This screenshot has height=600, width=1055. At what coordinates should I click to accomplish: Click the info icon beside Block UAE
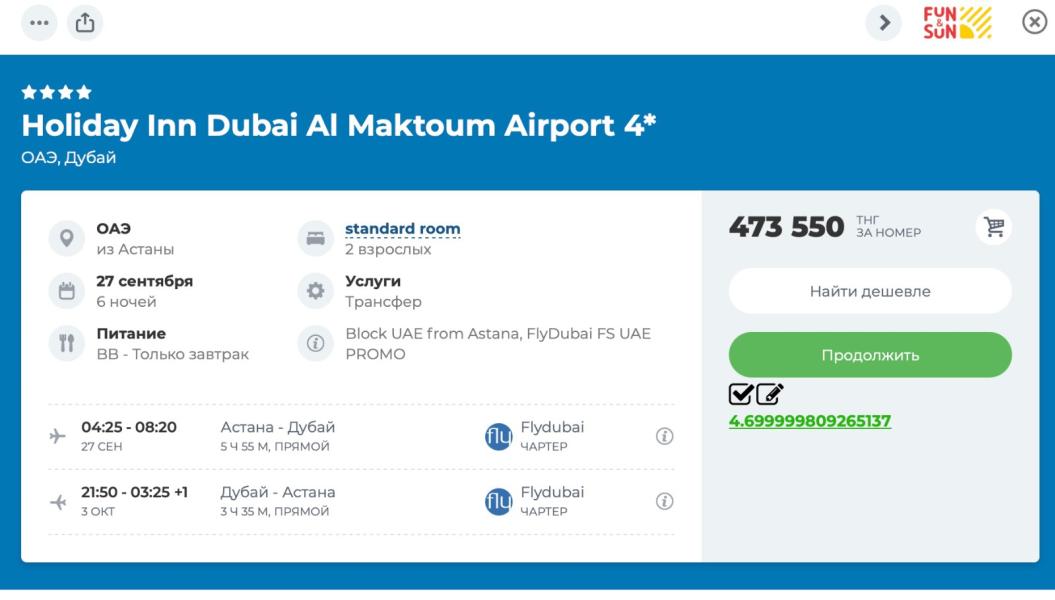[316, 343]
